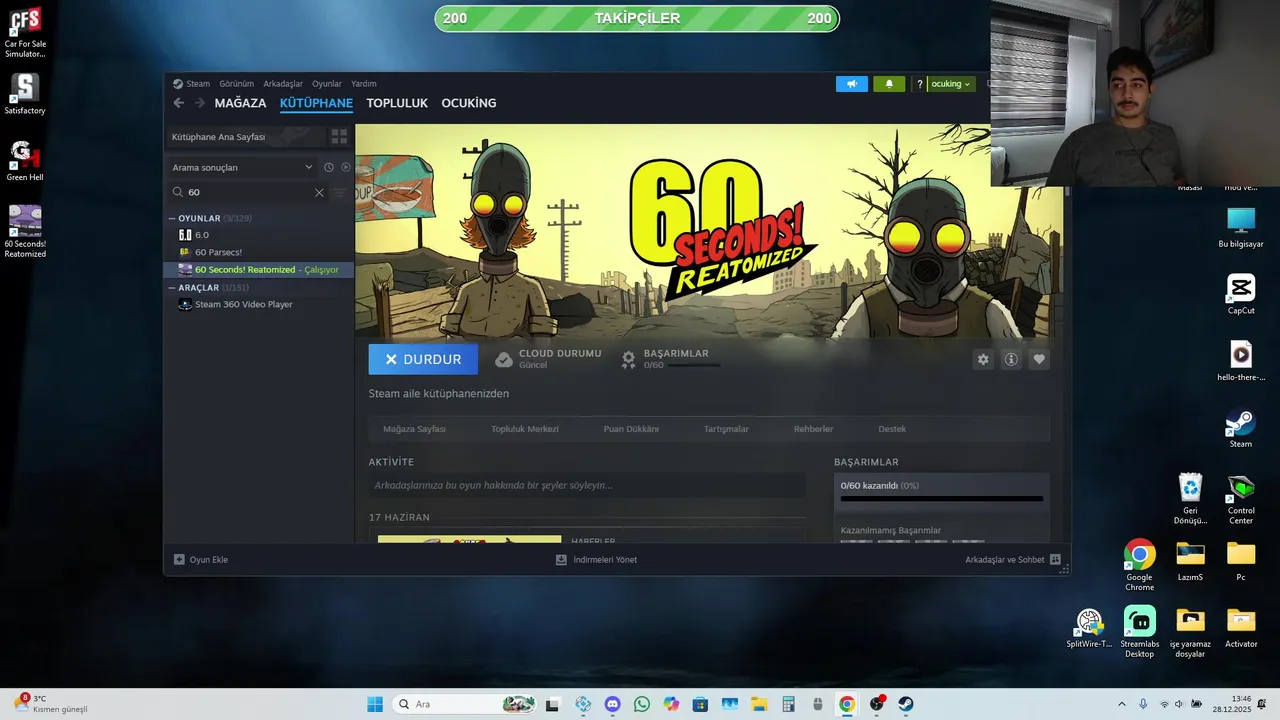Open the notifications bell

[889, 84]
